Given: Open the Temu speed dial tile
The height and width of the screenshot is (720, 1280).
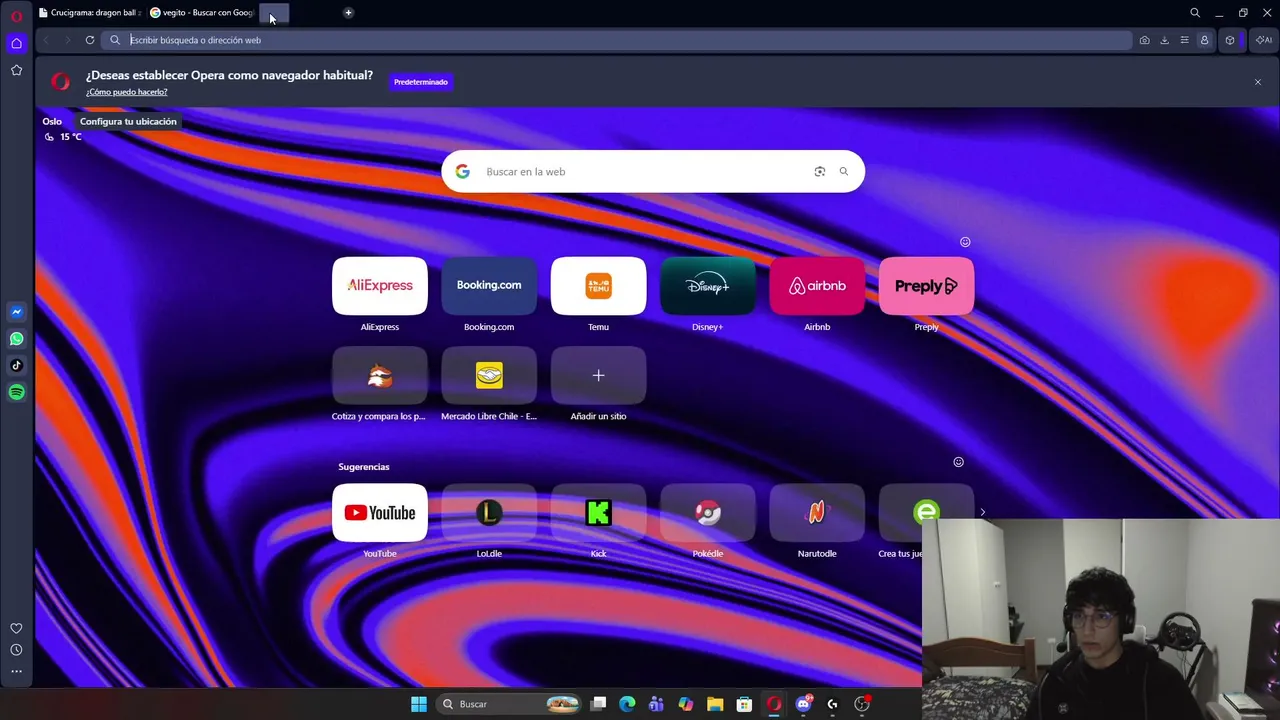Looking at the screenshot, I should (x=598, y=286).
